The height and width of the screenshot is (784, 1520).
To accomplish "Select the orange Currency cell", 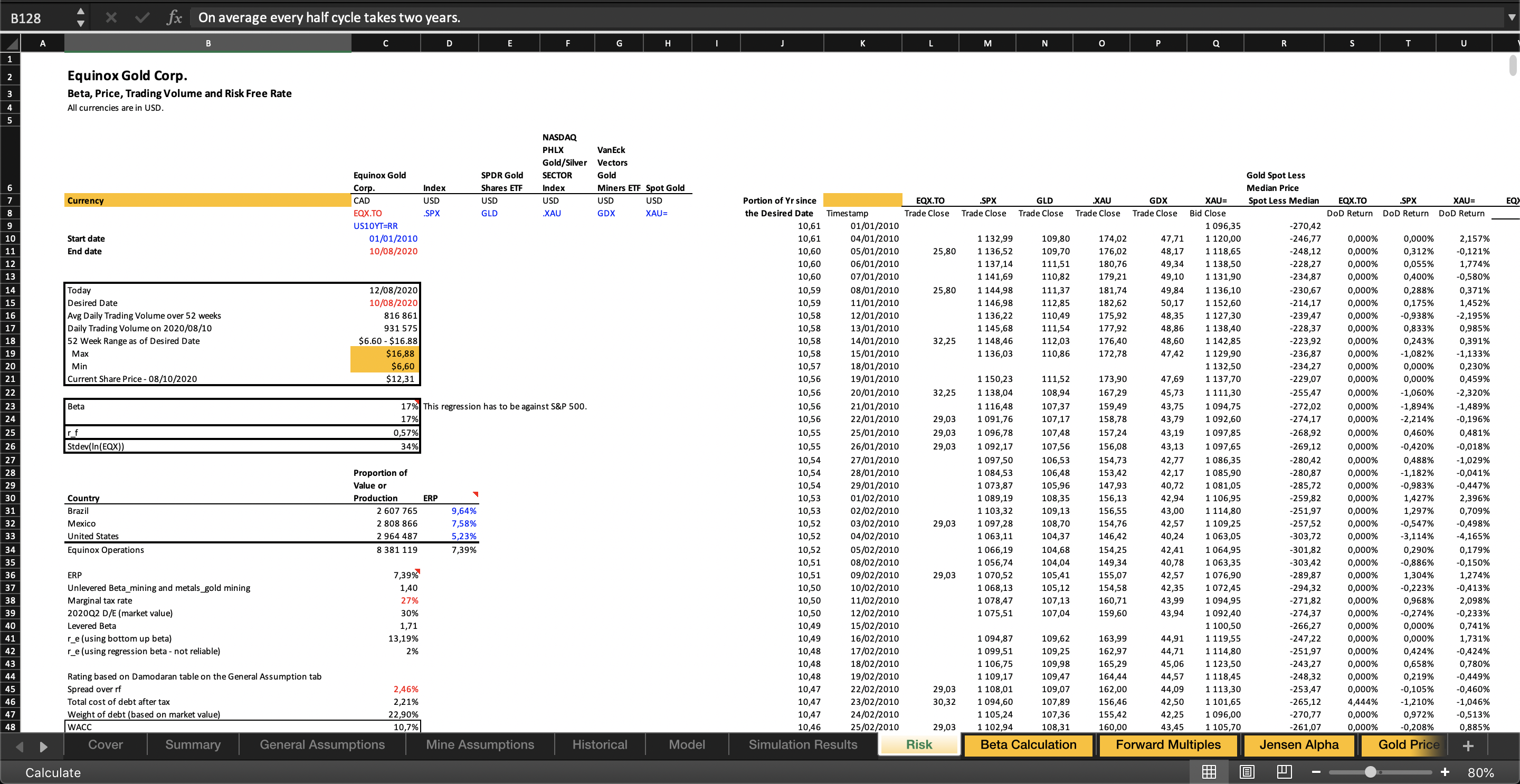I will (x=208, y=200).
